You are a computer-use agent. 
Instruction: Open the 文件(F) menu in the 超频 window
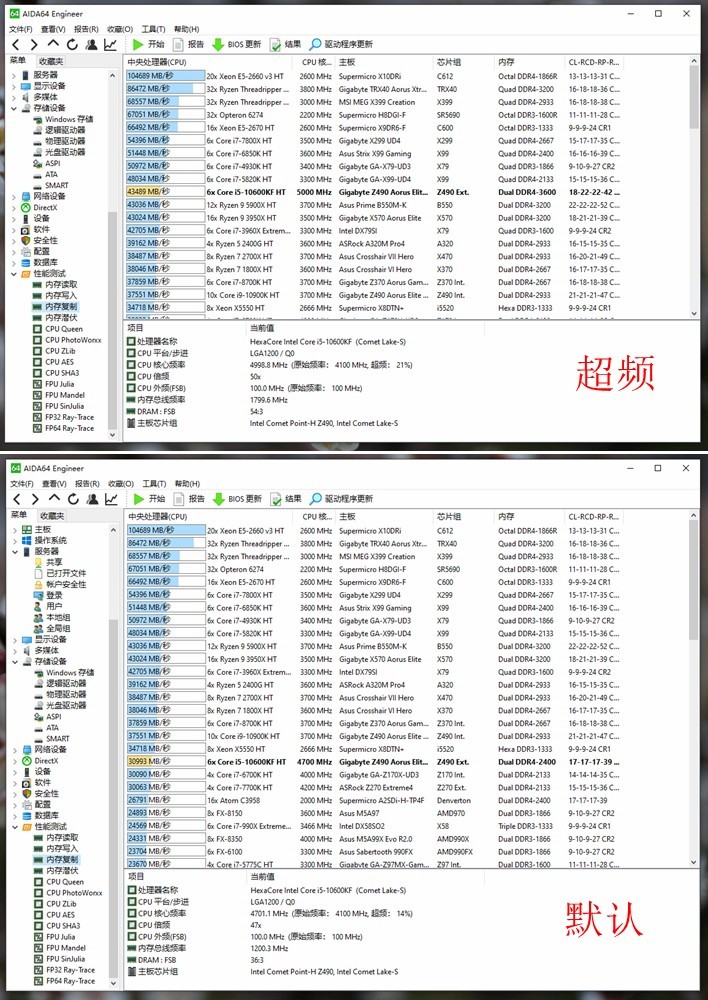tap(21, 29)
